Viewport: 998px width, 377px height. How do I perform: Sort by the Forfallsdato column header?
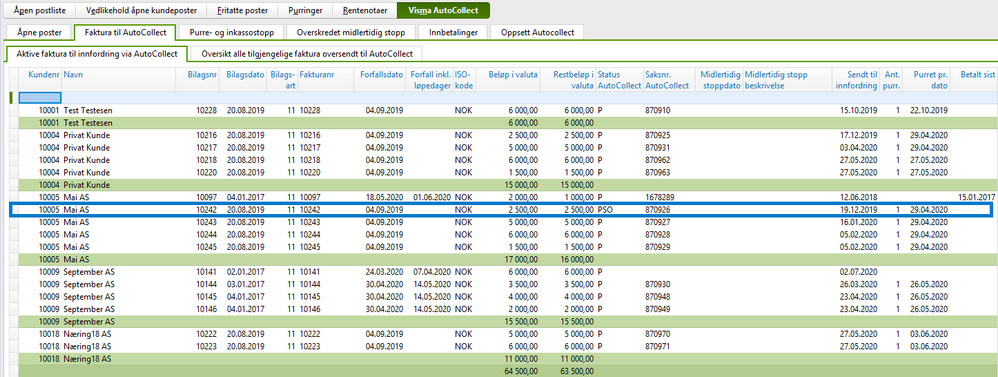point(381,75)
